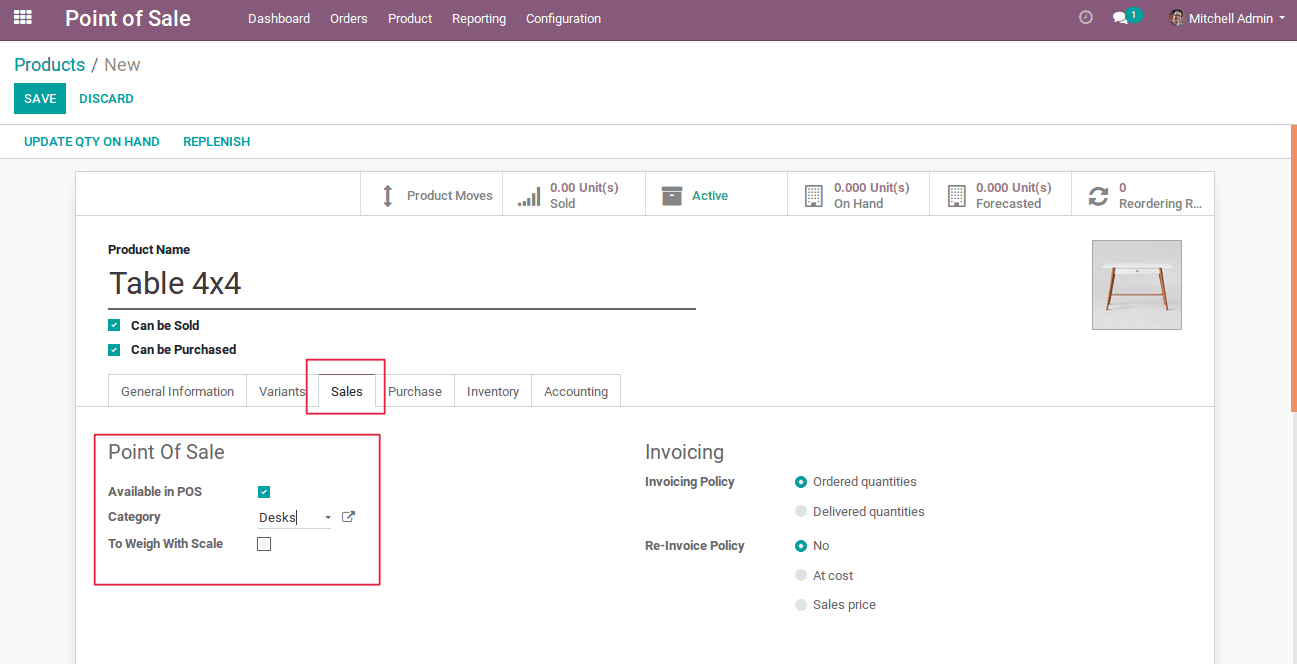Switch to the Sales tab

[x=347, y=391]
